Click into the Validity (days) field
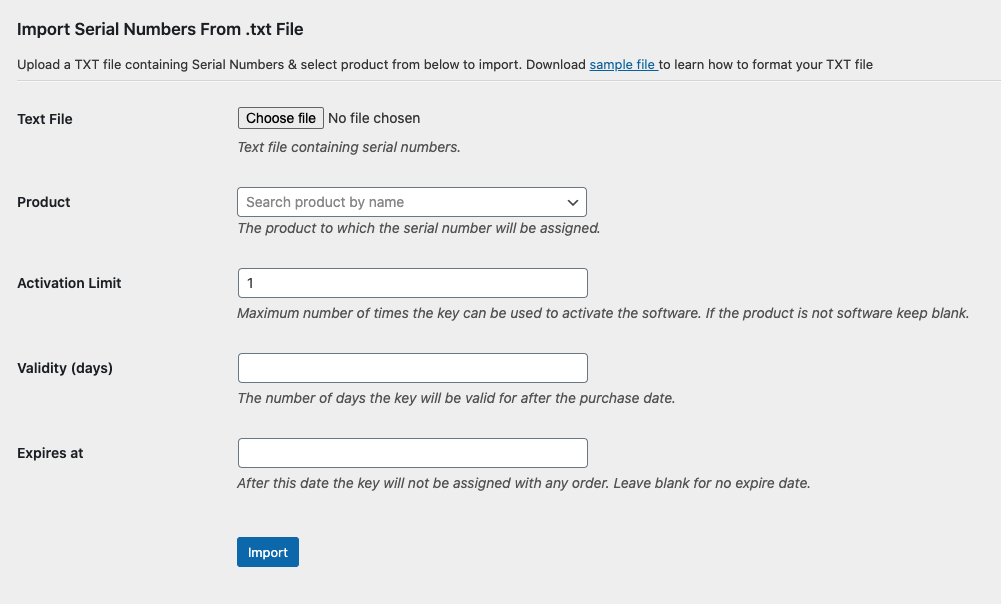Image resolution: width=1001 pixels, height=604 pixels. pos(412,368)
